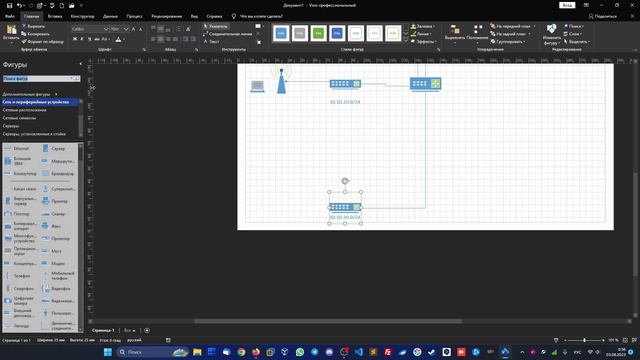The height and width of the screenshot is (360, 640).
Task: Click the rotation handle above selected switch
Action: pos(345,181)
